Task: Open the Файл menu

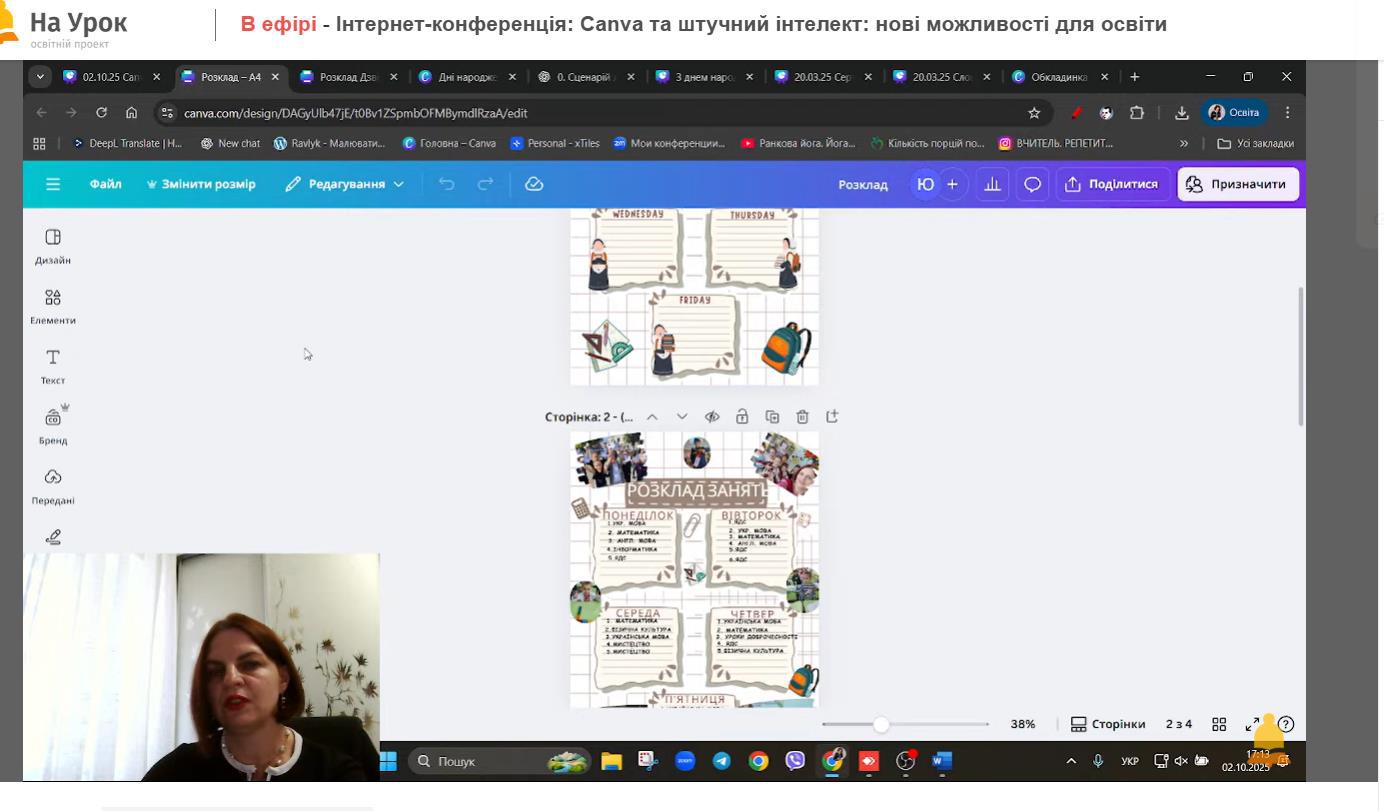Action: click(105, 184)
